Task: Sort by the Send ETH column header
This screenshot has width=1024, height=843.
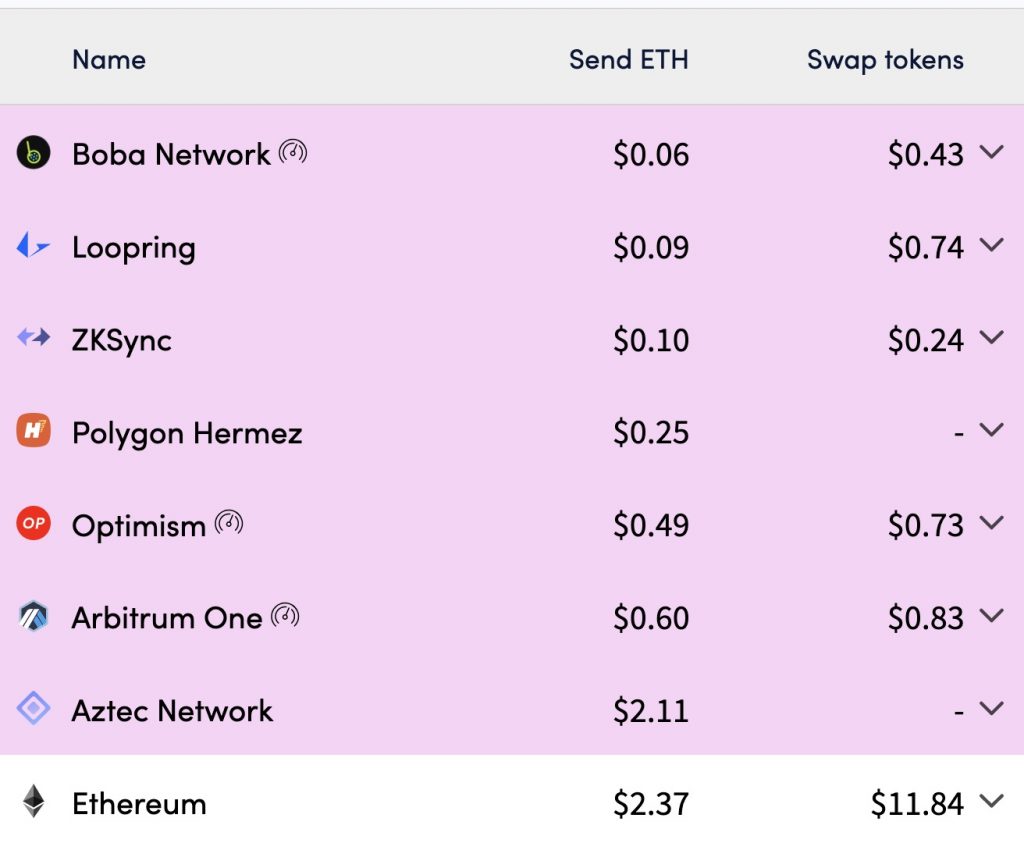Action: pyautogui.click(x=629, y=59)
